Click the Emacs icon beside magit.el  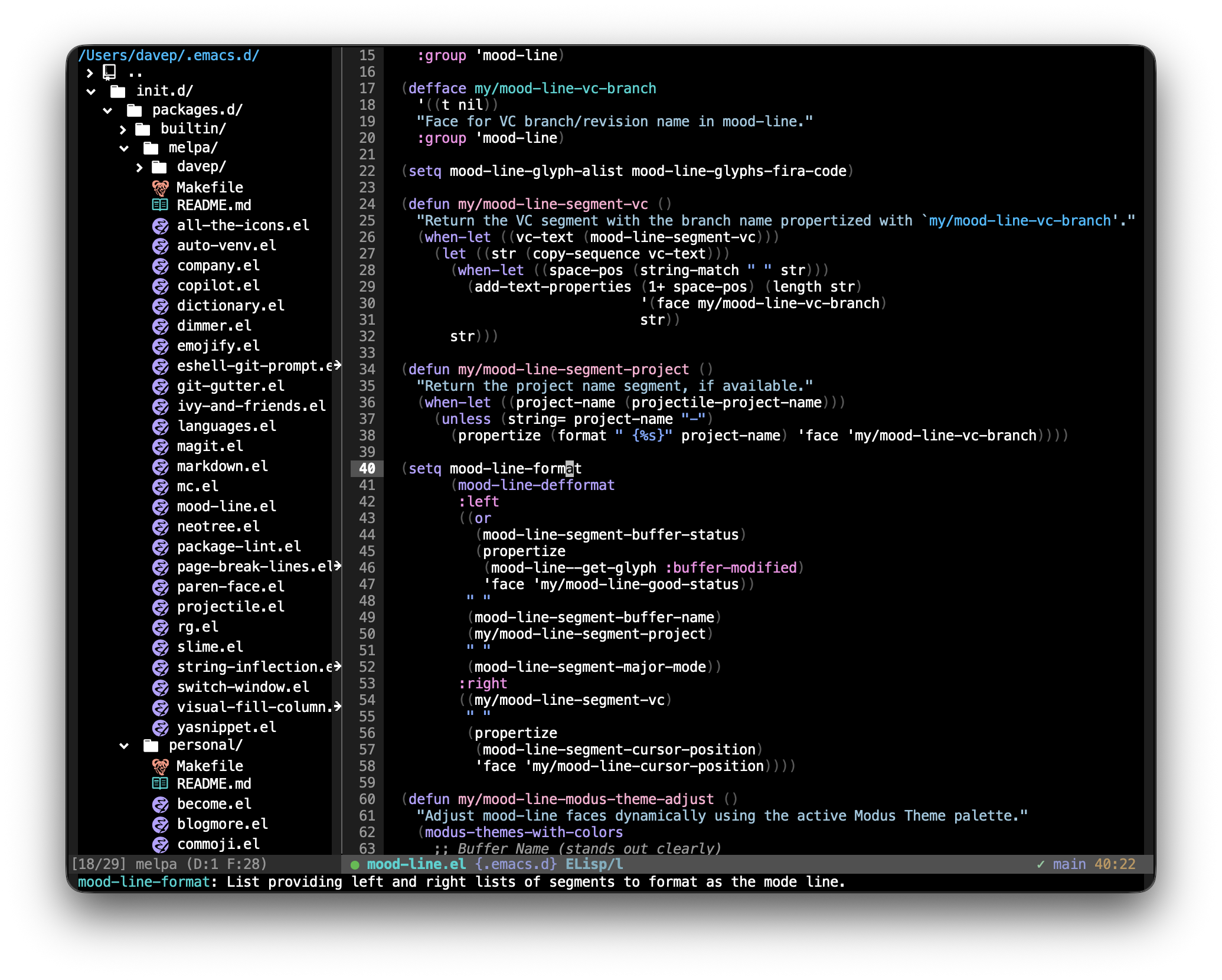coord(161,446)
